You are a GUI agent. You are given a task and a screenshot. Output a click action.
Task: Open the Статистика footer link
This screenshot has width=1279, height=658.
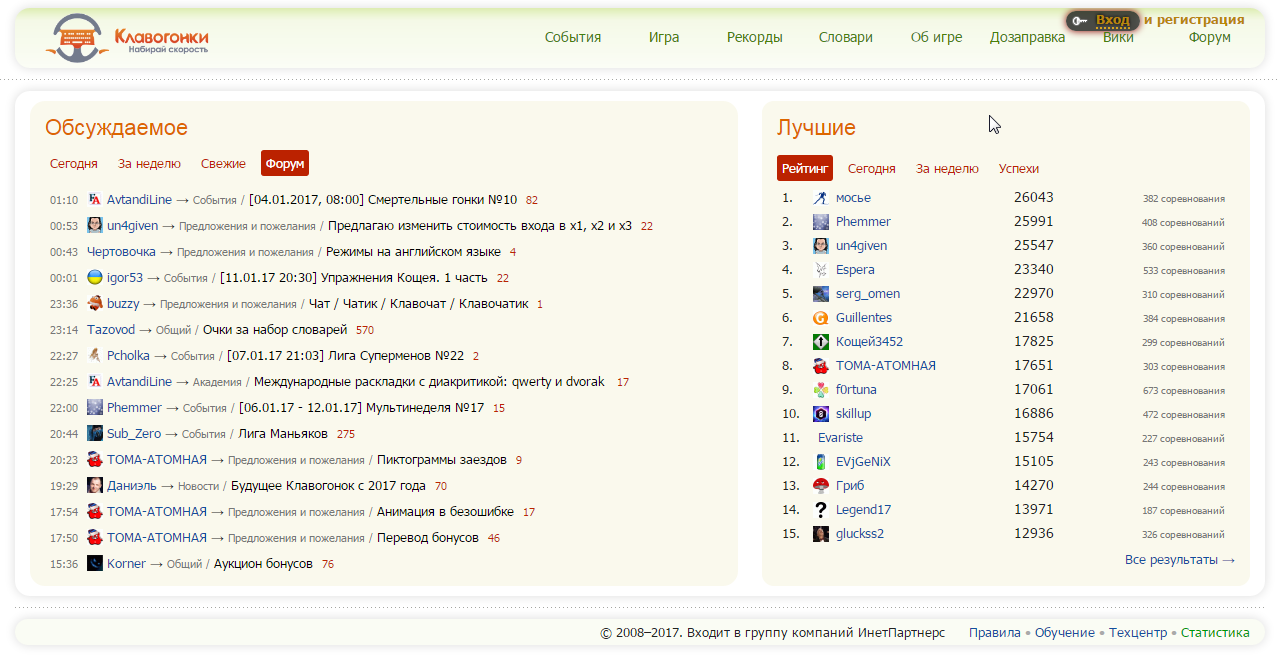[1215, 633]
